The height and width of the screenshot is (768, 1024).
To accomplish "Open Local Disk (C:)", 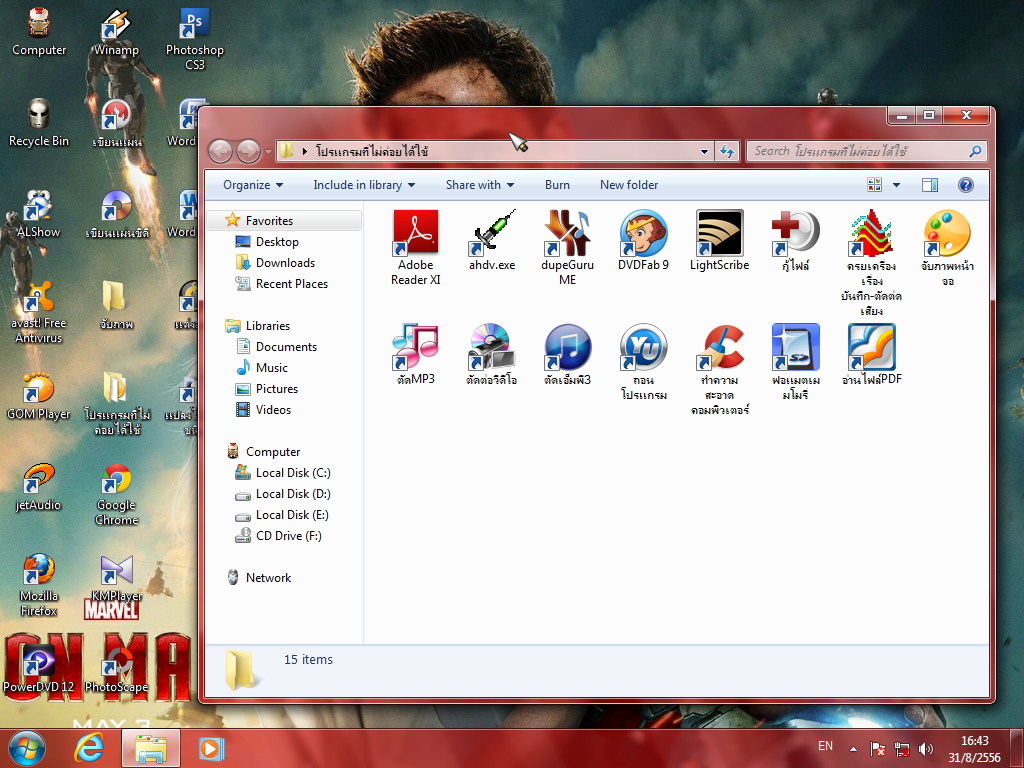I will 293,473.
